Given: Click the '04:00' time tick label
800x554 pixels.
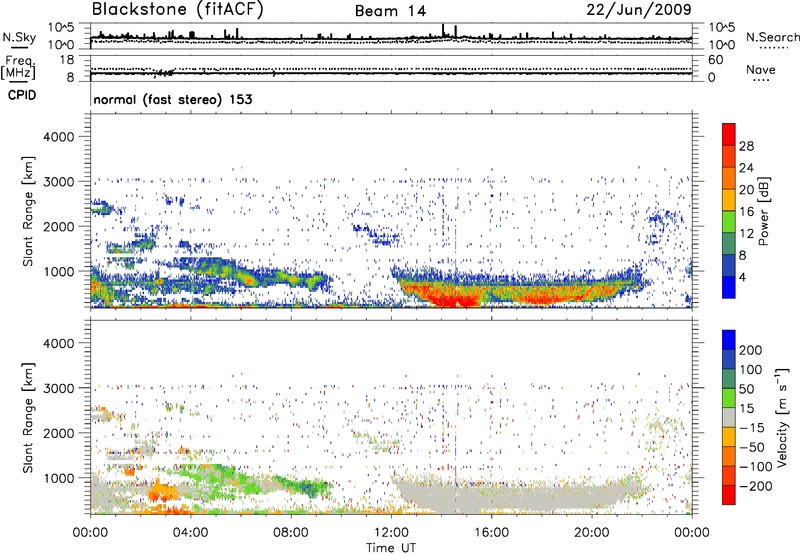Looking at the screenshot, I should point(190,533).
